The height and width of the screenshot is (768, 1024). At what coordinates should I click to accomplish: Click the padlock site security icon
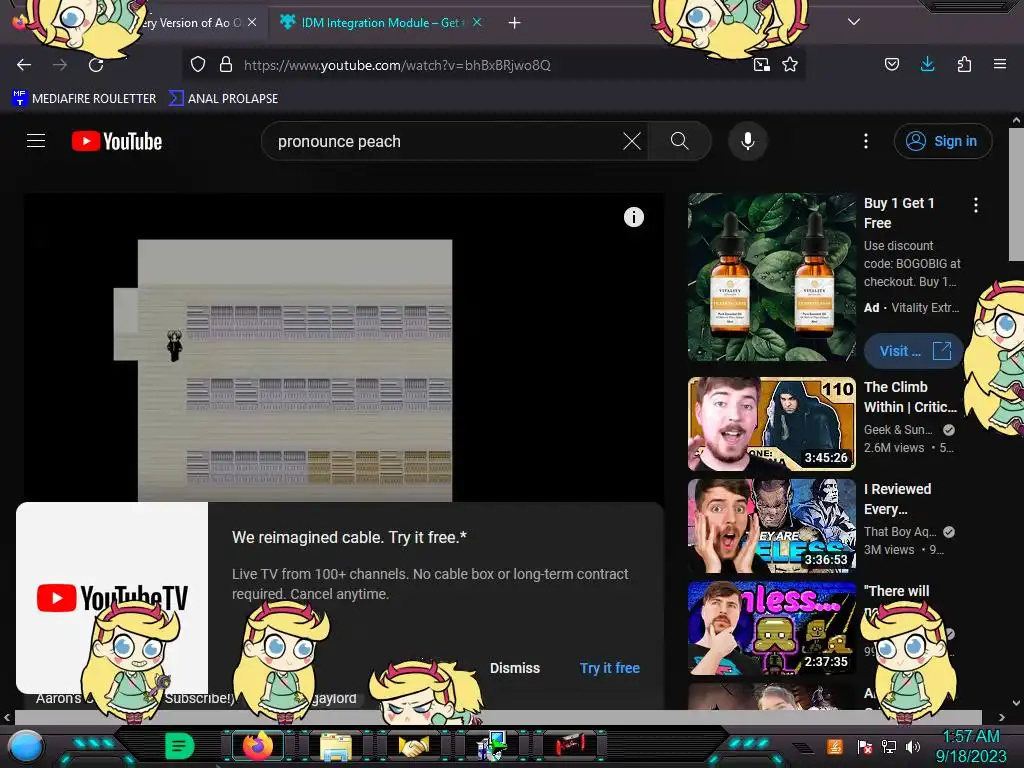click(x=226, y=65)
